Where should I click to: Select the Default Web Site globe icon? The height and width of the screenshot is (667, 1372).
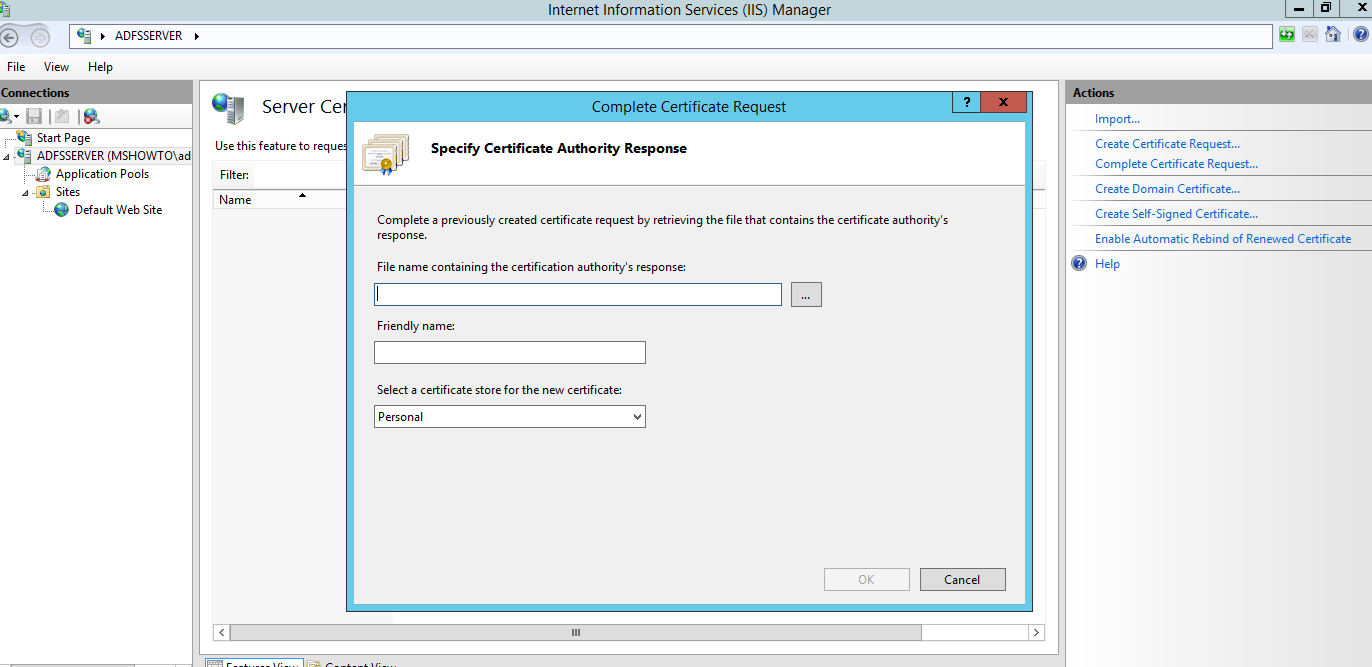click(62, 210)
